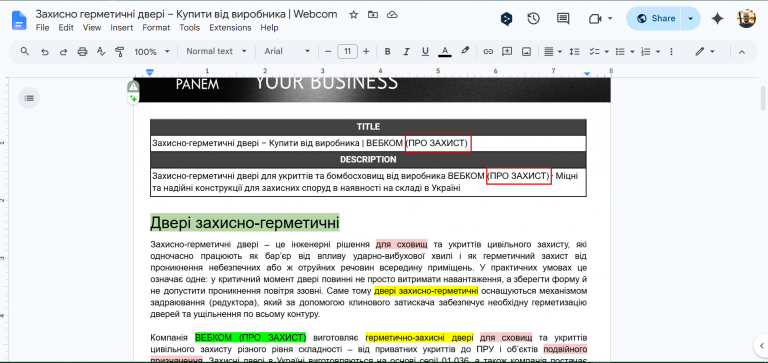Open more toolbar options (three dots)
Screen dimensions: 768x363
[671, 51]
